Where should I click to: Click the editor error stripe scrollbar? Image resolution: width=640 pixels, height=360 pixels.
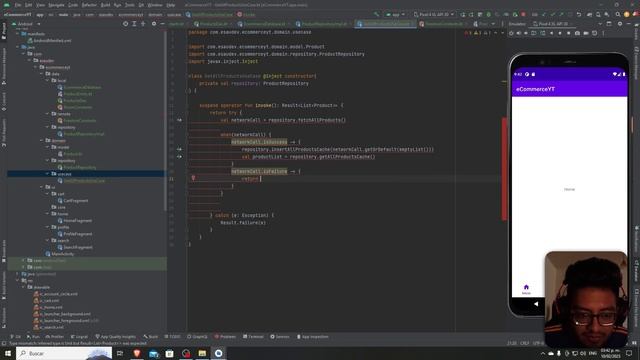pyautogui.click(x=504, y=169)
